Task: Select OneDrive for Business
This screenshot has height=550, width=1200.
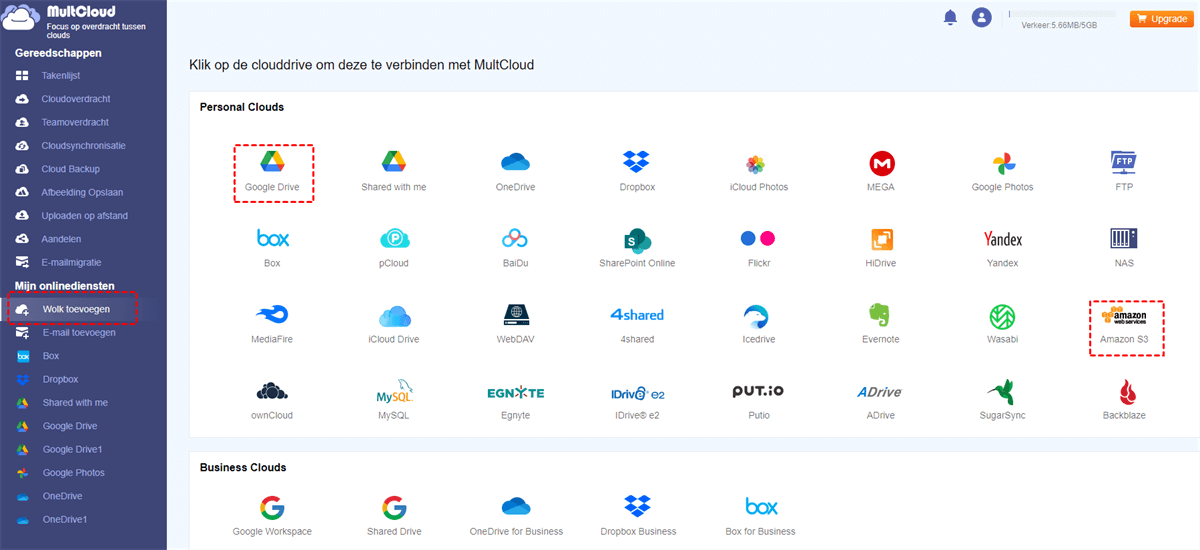Action: point(516,516)
